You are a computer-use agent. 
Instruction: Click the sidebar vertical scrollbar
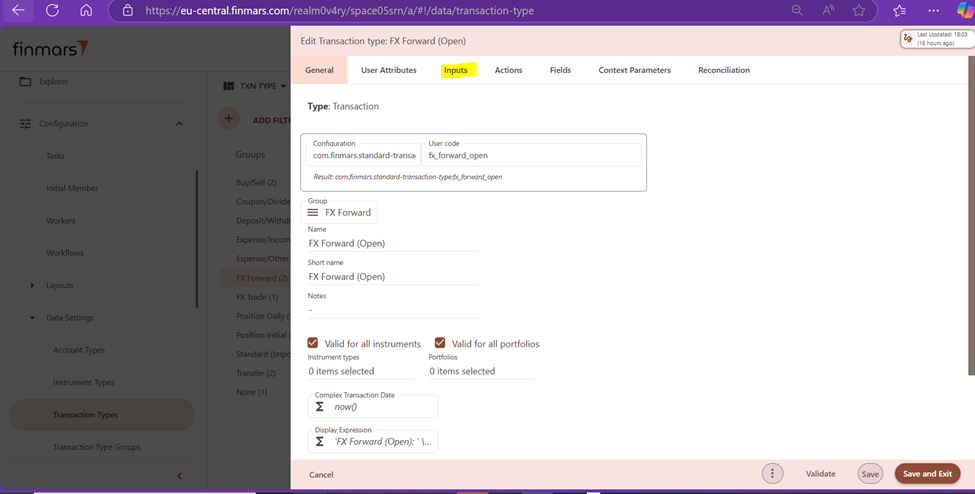pyautogui.click(x=197, y=240)
